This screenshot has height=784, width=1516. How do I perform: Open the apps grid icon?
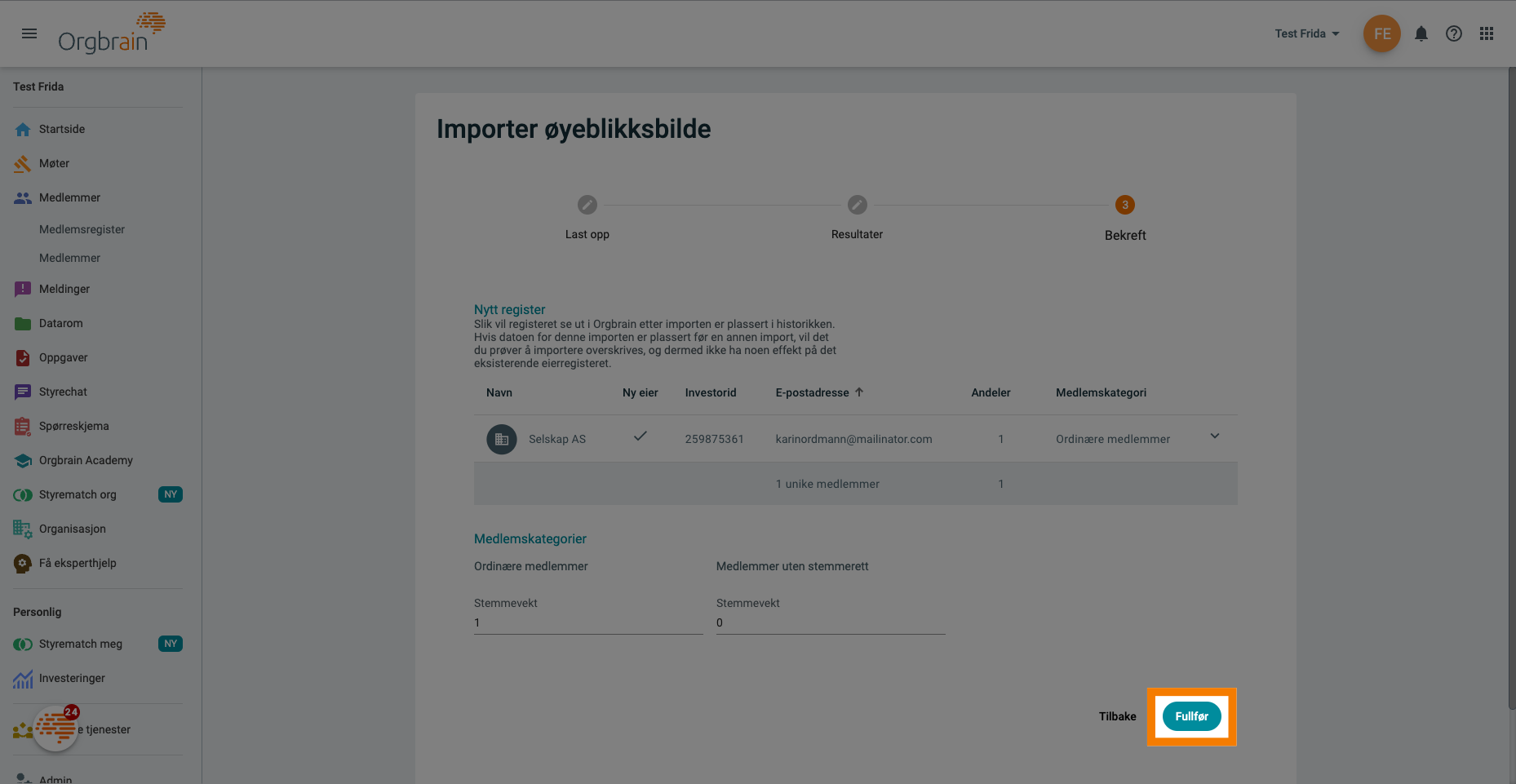[x=1487, y=33]
